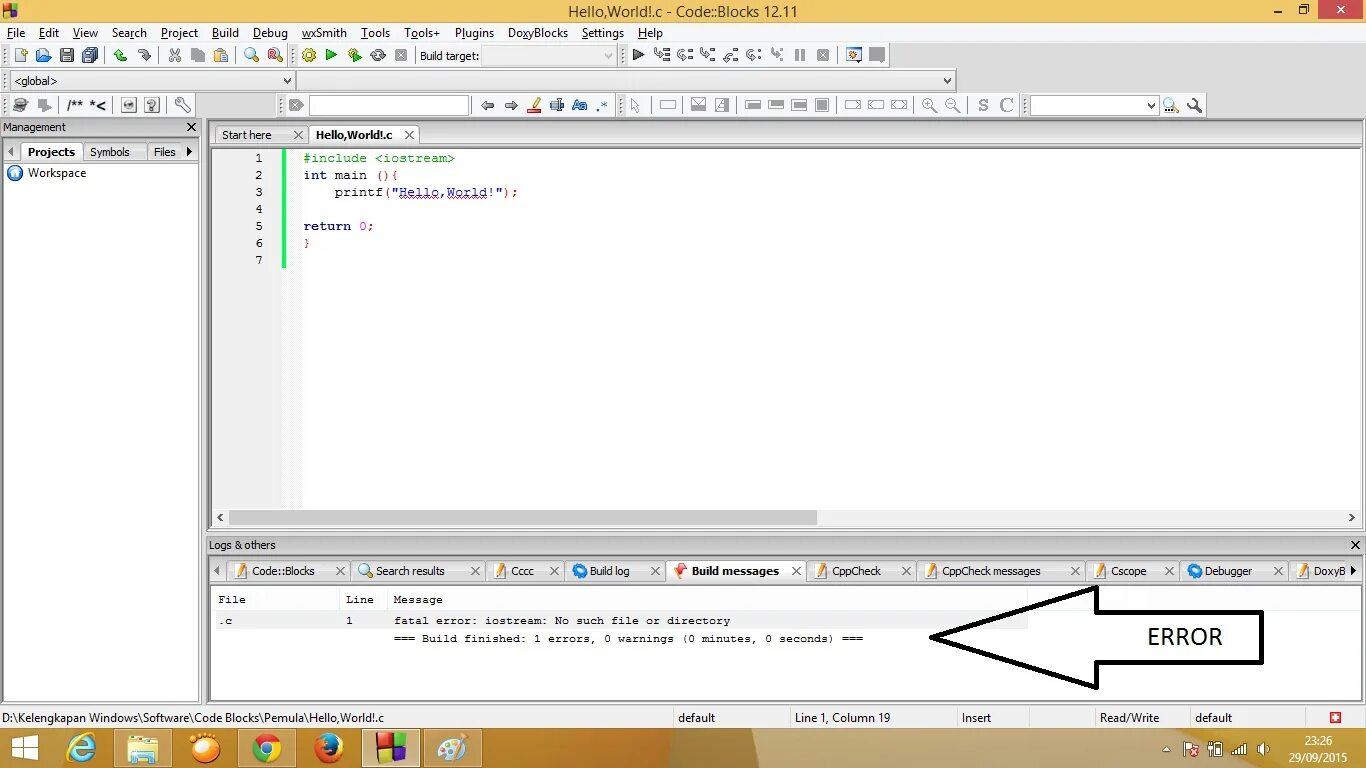Open the Build menu
Image resolution: width=1366 pixels, height=768 pixels.
click(x=225, y=33)
